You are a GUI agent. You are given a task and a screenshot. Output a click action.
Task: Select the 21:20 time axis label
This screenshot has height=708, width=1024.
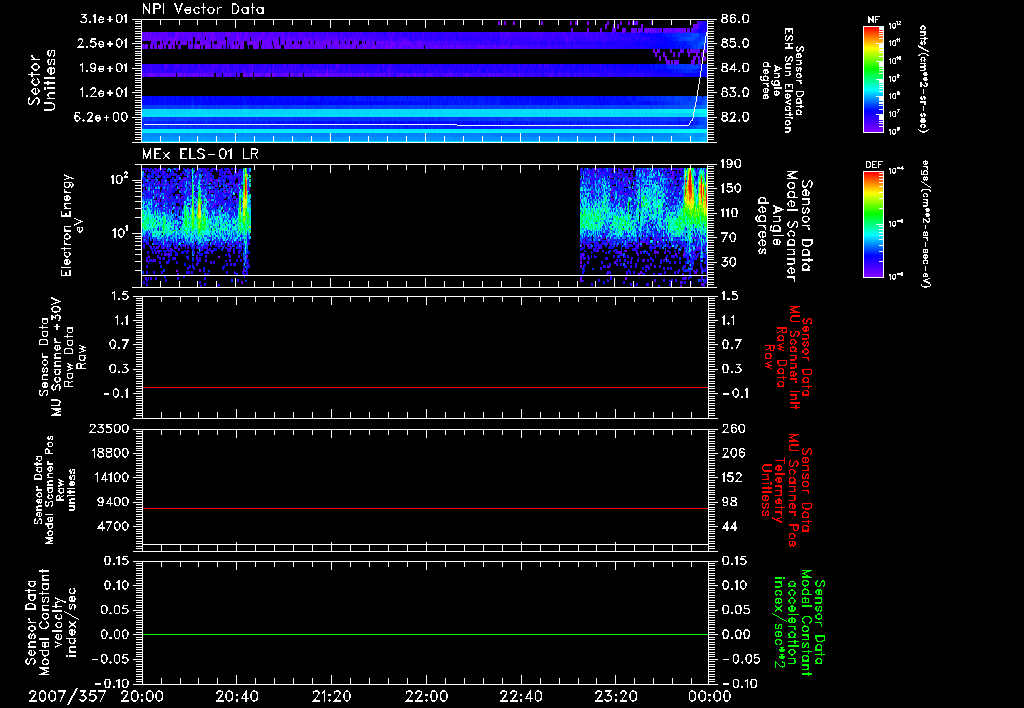pos(331,695)
